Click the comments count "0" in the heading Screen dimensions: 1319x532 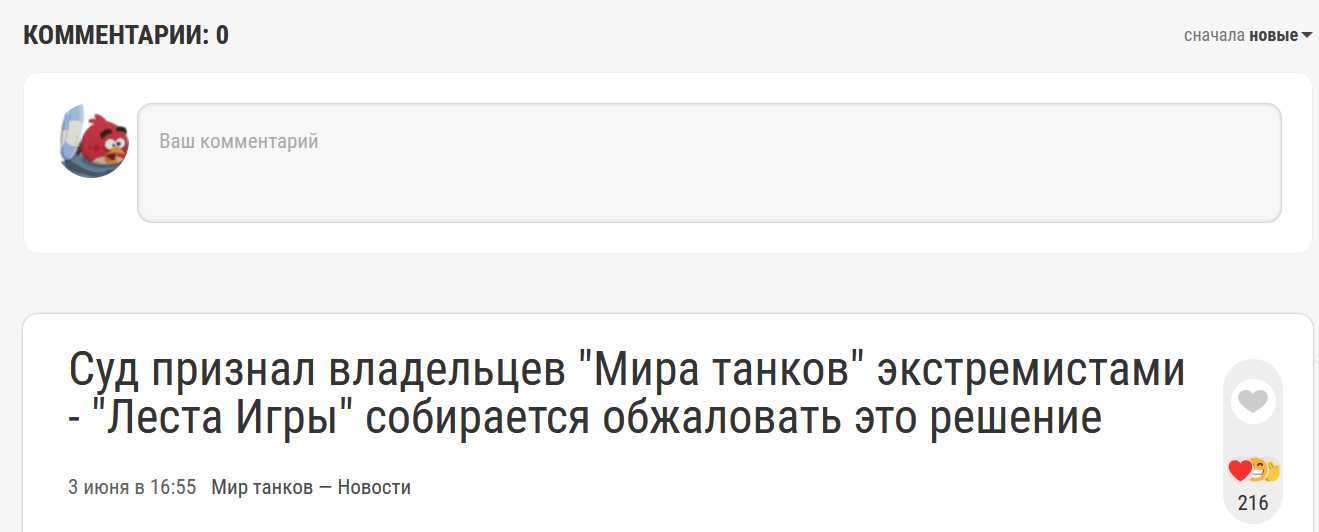222,35
